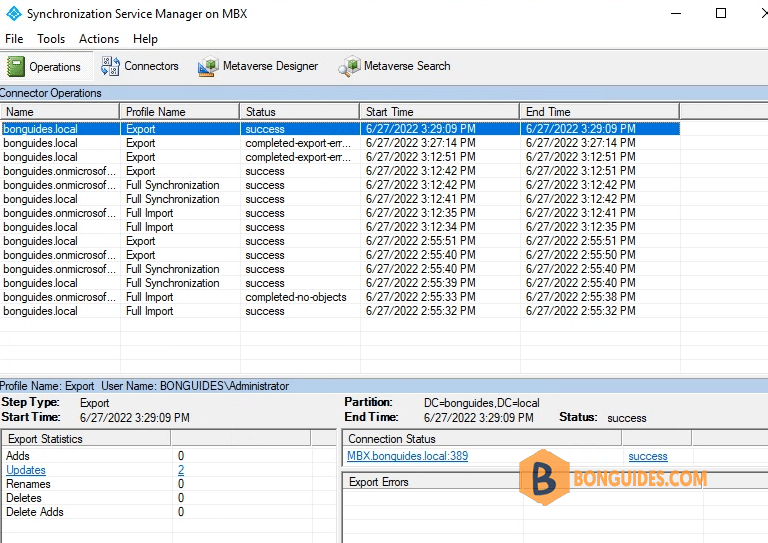This screenshot has height=543, width=768.
Task: Open the Help menu
Action: click(145, 39)
